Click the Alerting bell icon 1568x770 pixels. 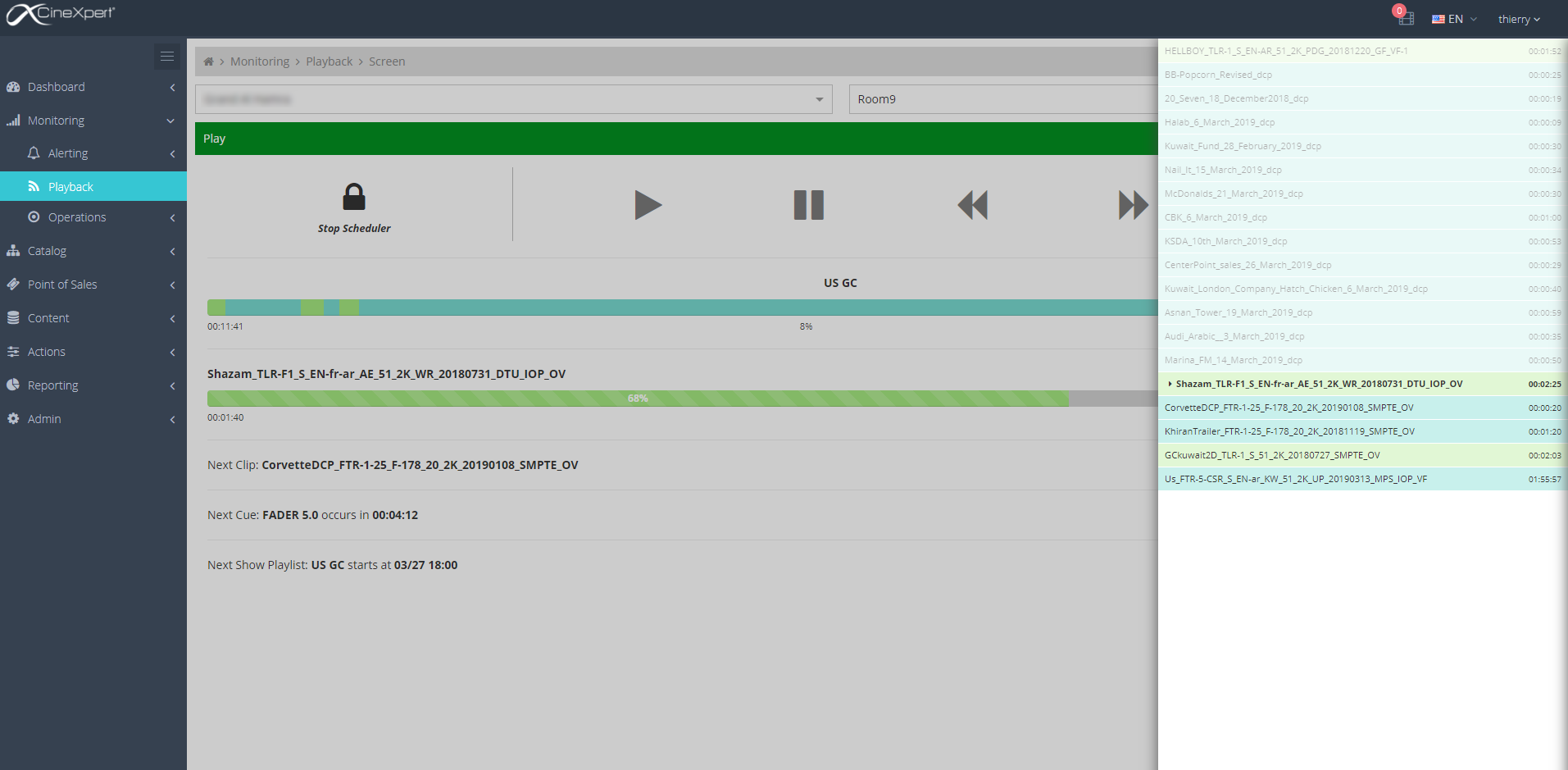click(x=34, y=153)
